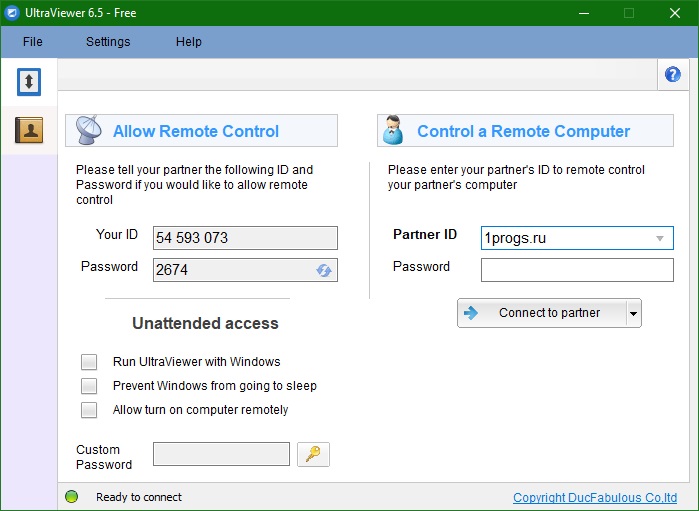Image resolution: width=699 pixels, height=511 pixels.
Task: Check Allow turn on computer remotely
Action: [89, 410]
